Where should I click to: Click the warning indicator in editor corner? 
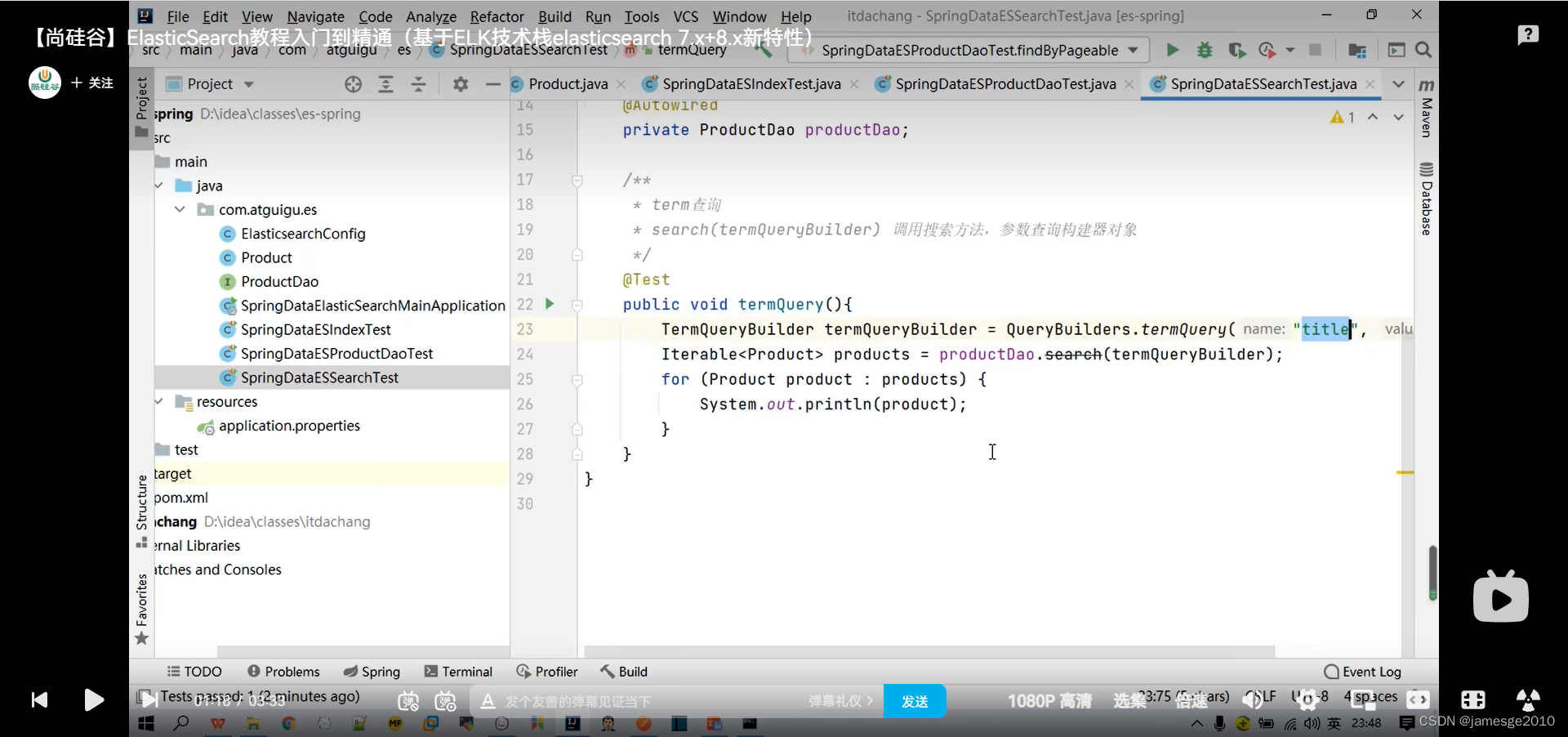coord(1343,118)
